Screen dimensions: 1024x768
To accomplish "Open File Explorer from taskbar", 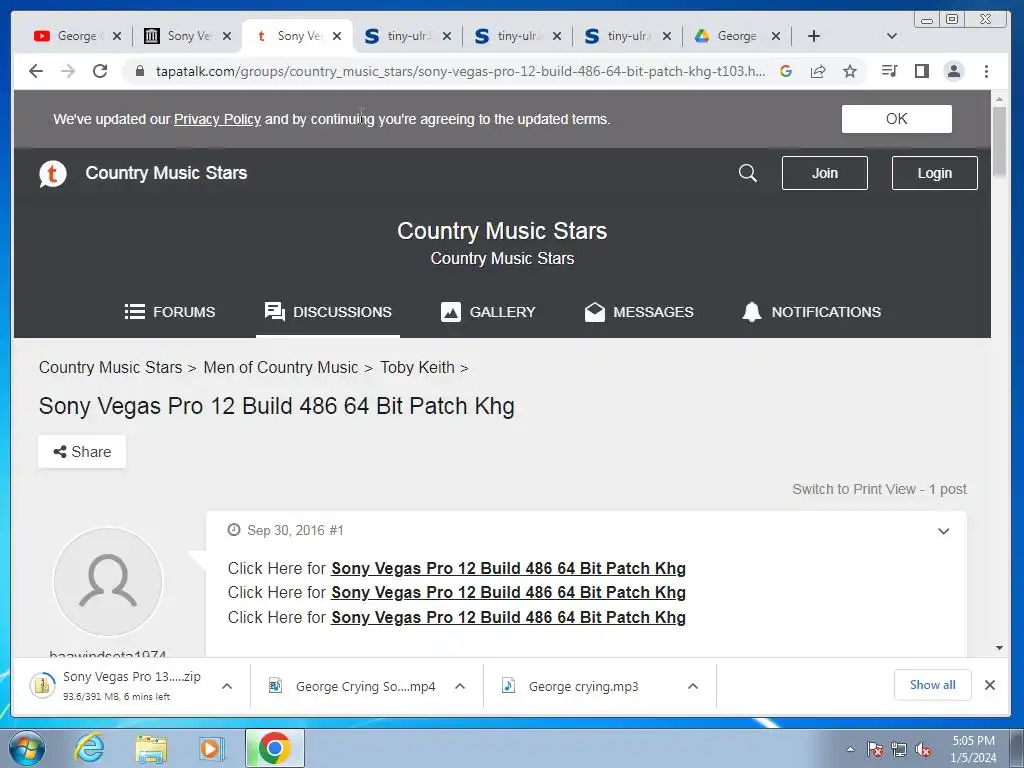I will coord(151,748).
